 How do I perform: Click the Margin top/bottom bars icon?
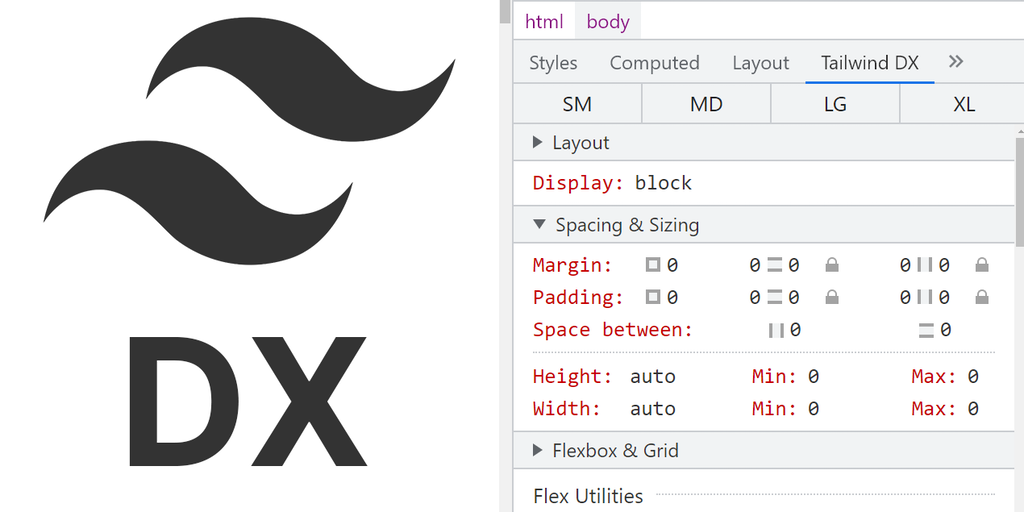click(x=774, y=265)
